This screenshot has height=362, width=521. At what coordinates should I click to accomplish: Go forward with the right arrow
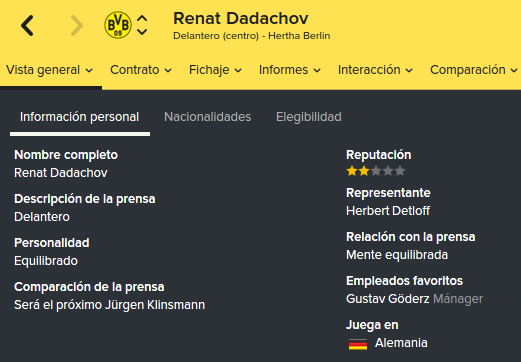pos(77,26)
